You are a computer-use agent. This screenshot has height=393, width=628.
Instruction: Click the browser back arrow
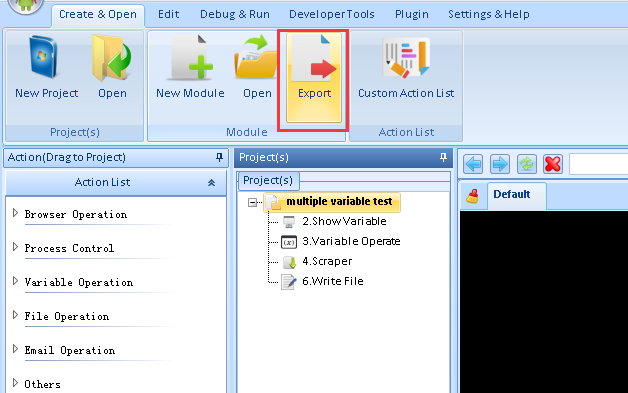tap(473, 164)
